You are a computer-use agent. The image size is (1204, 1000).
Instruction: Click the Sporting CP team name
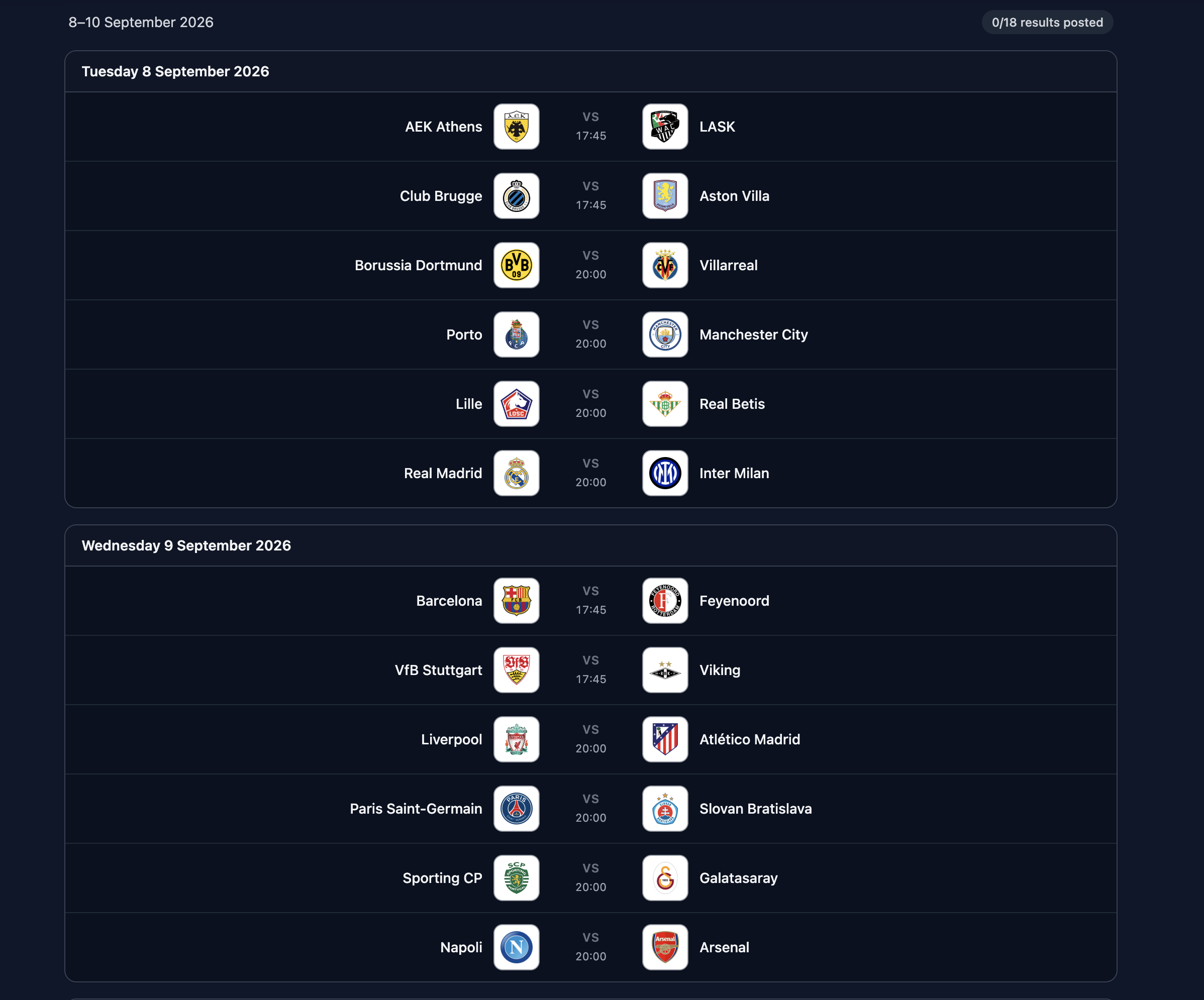point(442,878)
